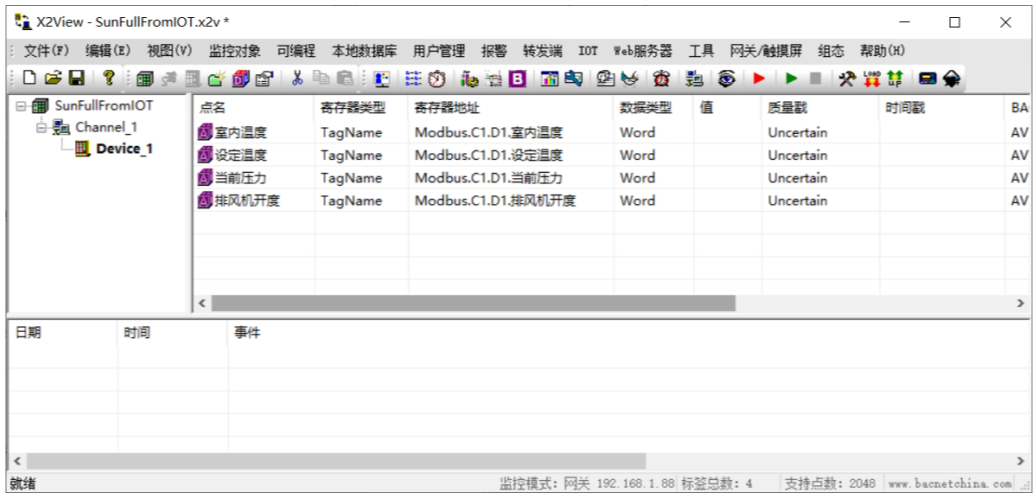Click the colorful bar chart icon

point(550,79)
